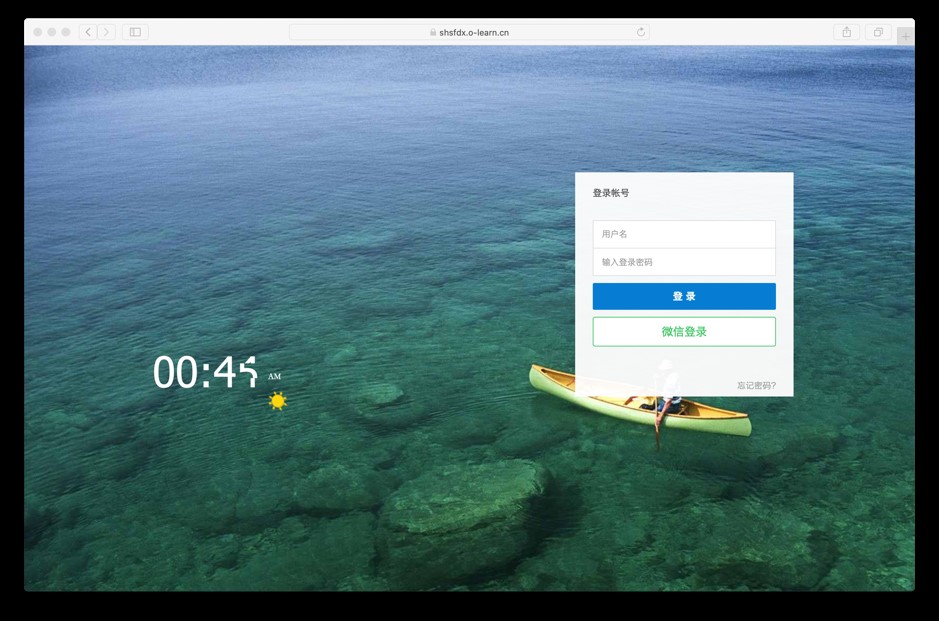Go back using Safari's back arrow
939x621 pixels.
pos(88,32)
